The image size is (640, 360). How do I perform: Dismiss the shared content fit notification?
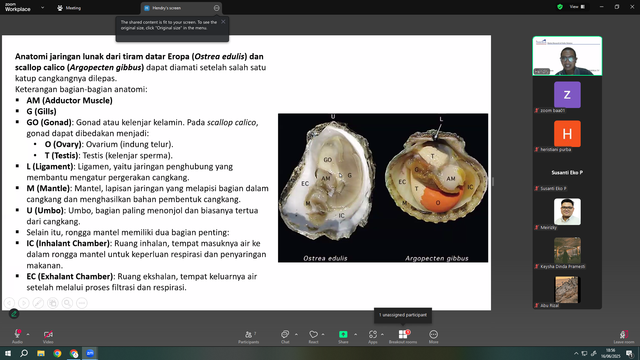pos(223,22)
